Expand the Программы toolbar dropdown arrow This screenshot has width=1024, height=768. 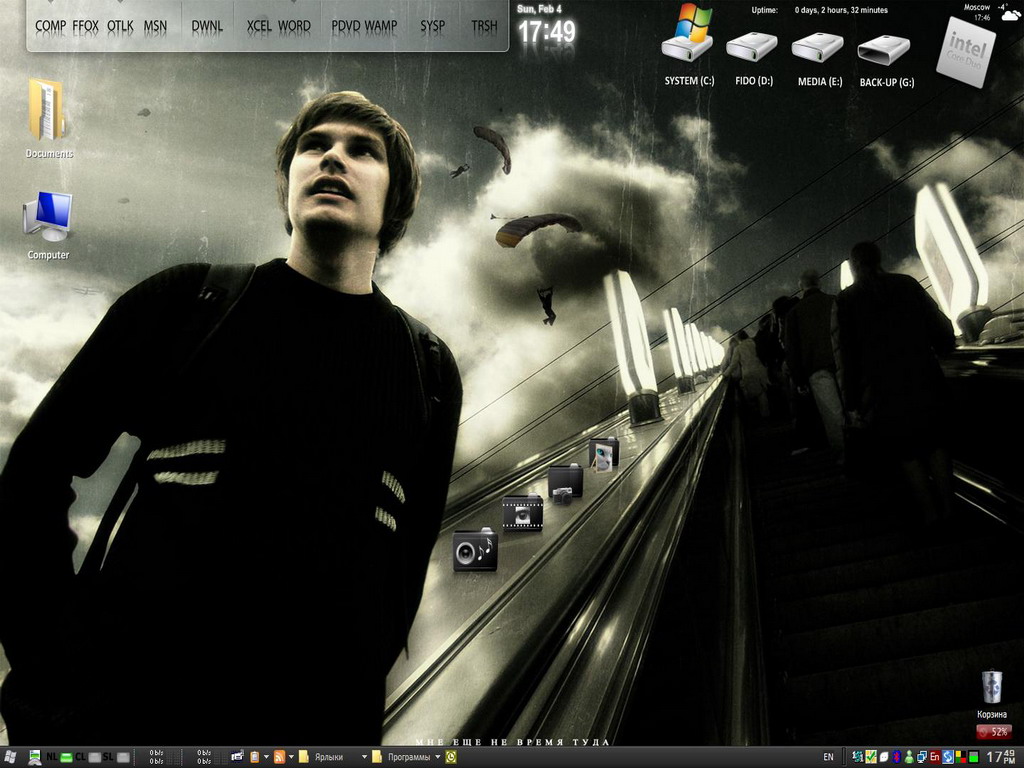point(438,758)
